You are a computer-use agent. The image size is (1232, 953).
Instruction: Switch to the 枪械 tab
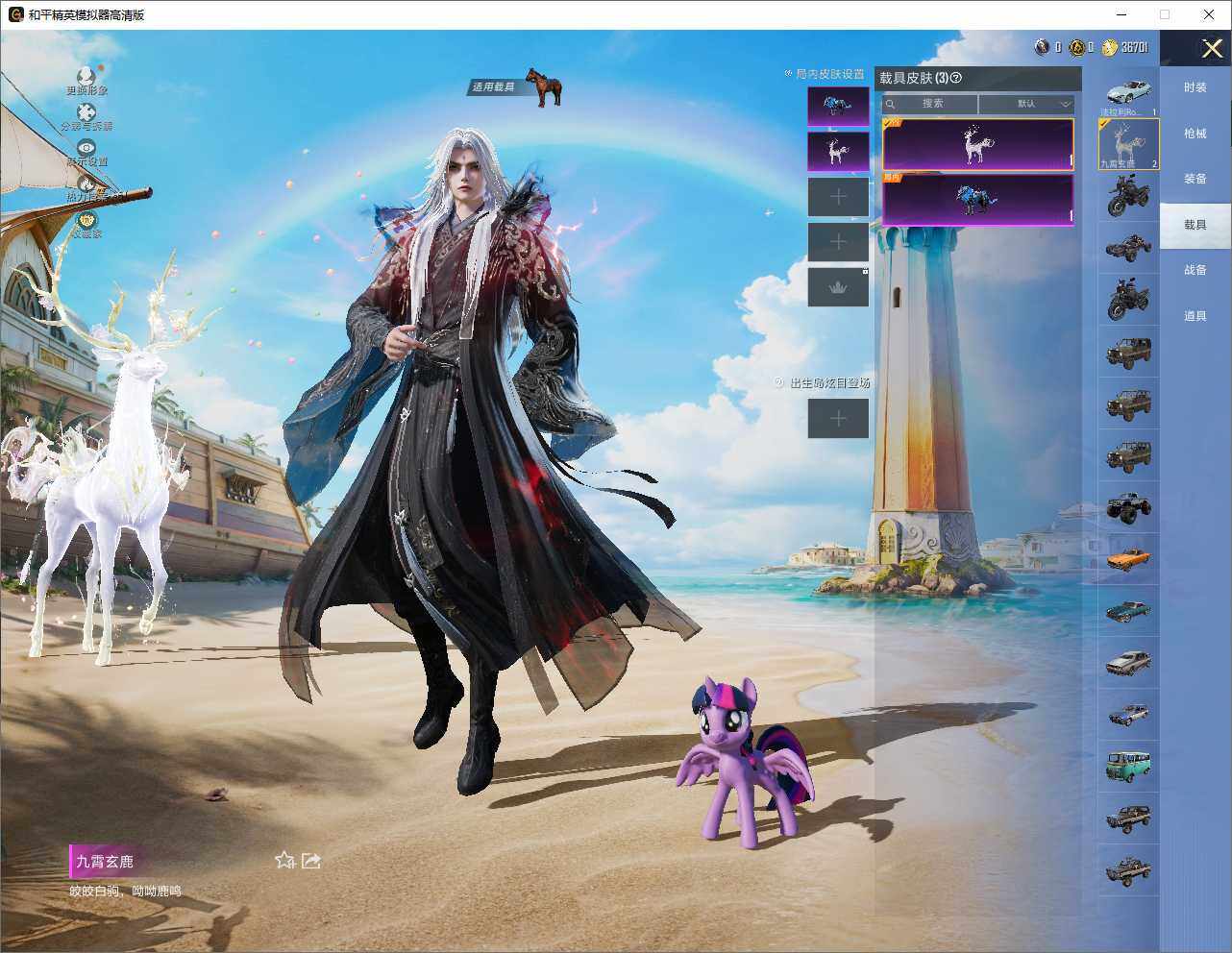pyautogui.click(x=1195, y=134)
